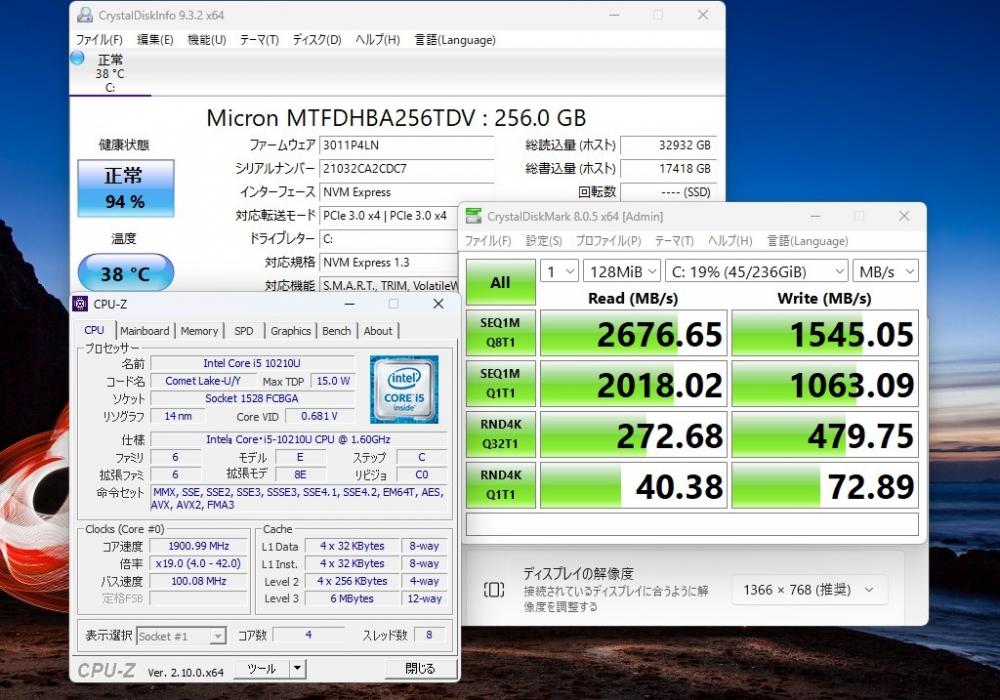Click the Intel Core i5 10210U name field

click(x=252, y=363)
